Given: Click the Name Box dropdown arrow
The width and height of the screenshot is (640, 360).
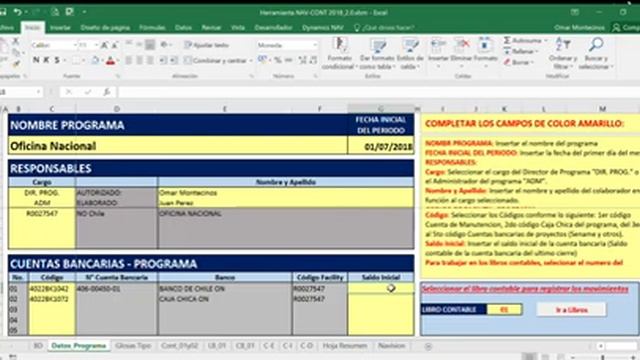Looking at the screenshot, I should click(x=38, y=92).
